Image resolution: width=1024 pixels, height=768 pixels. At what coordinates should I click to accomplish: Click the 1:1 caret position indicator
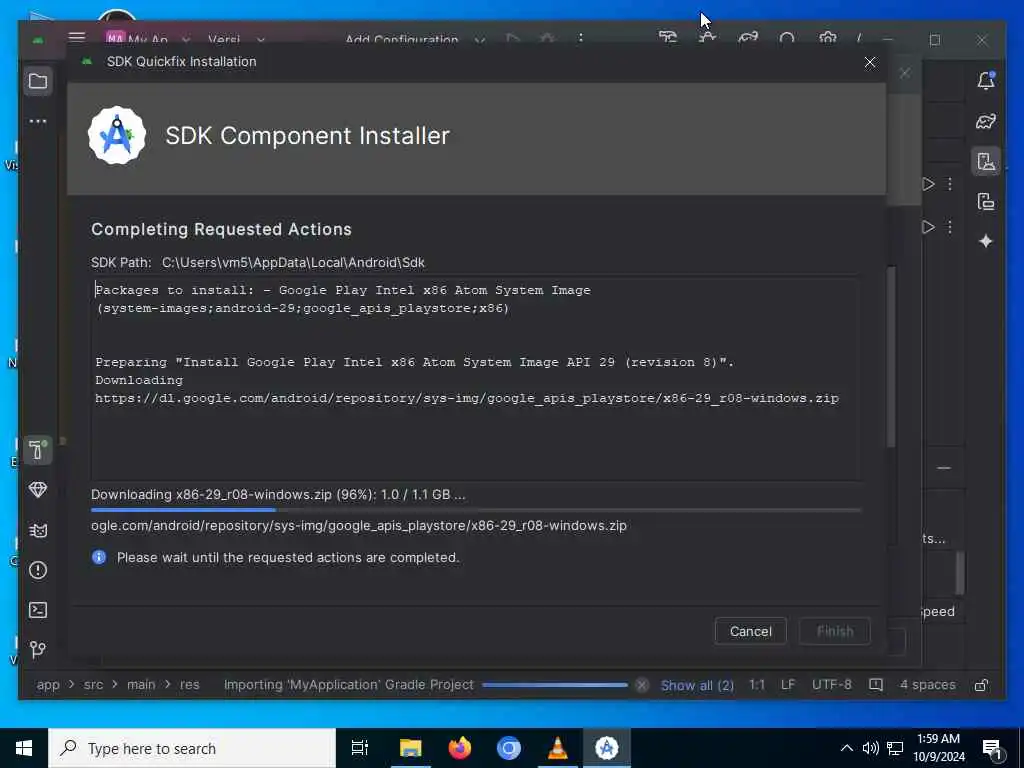pos(756,684)
